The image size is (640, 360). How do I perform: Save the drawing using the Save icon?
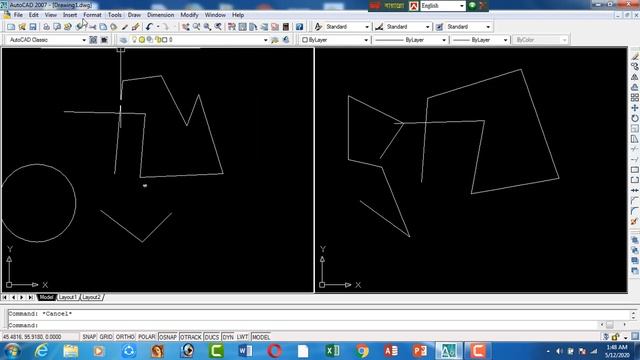pyautogui.click(x=33, y=27)
